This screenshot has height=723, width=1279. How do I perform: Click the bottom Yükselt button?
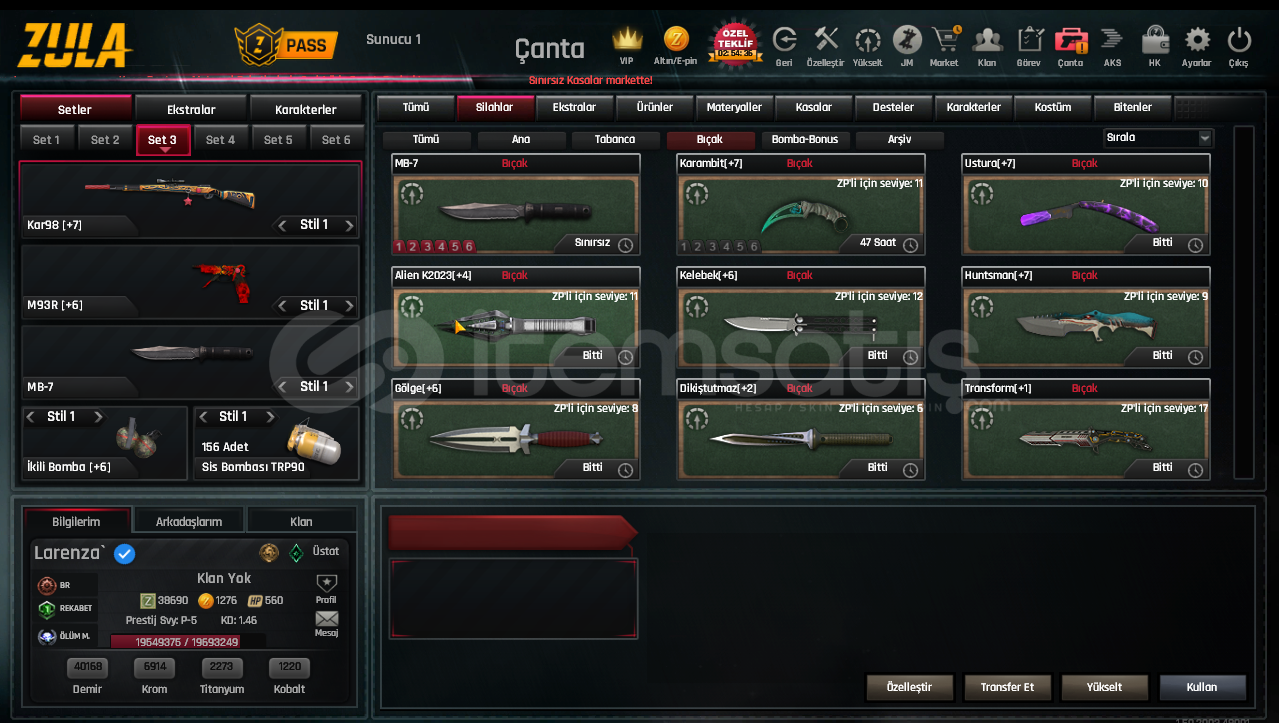tap(1104, 687)
